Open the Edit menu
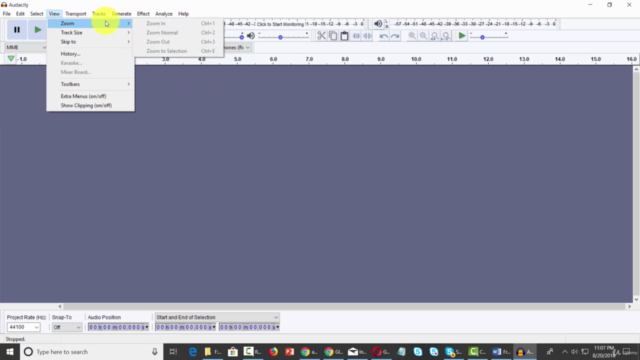 tap(20, 14)
